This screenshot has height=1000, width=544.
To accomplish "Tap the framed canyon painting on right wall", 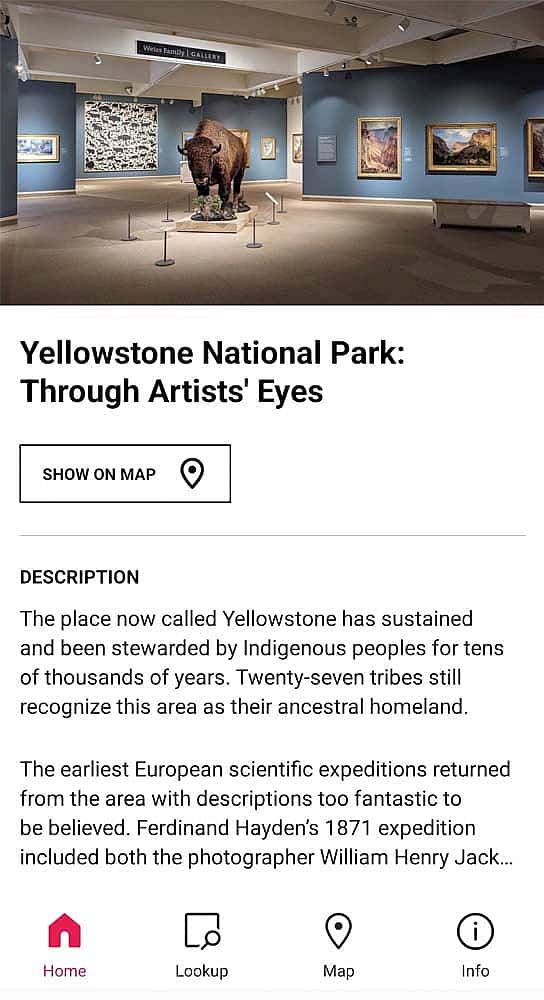I will pyautogui.click(x=379, y=147).
